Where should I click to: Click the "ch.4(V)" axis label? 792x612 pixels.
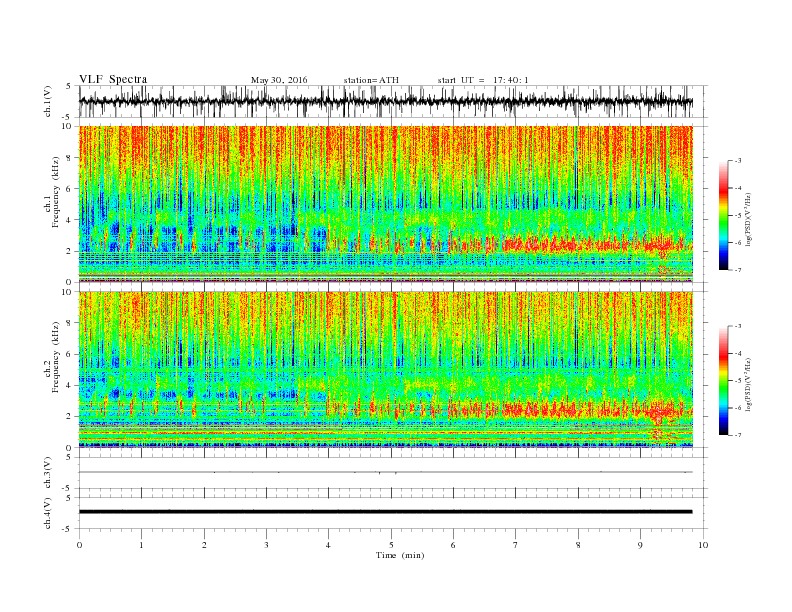[x=48, y=513]
